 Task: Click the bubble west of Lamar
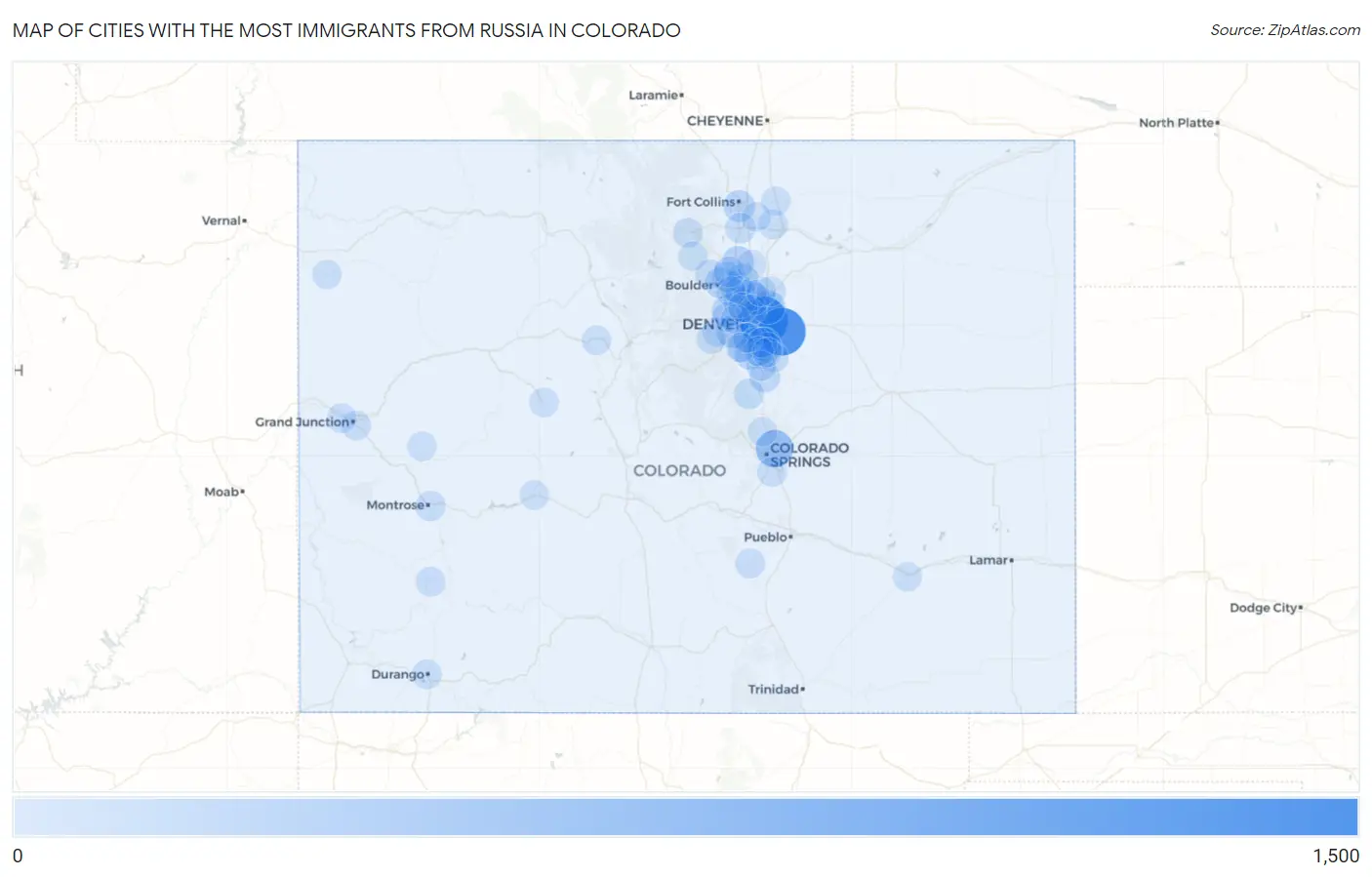point(908,577)
